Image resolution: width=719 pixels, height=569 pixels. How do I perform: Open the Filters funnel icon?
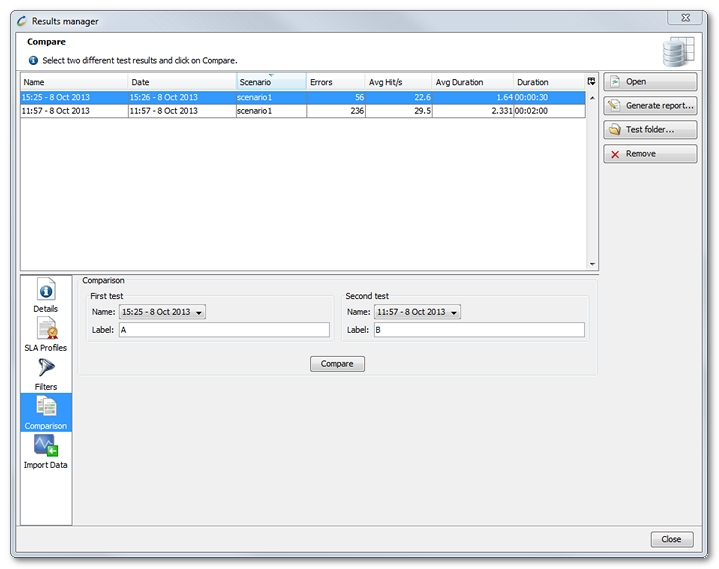tap(46, 368)
